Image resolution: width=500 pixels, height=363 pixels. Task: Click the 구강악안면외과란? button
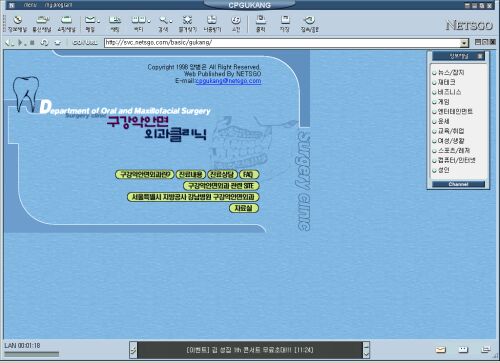[145, 174]
